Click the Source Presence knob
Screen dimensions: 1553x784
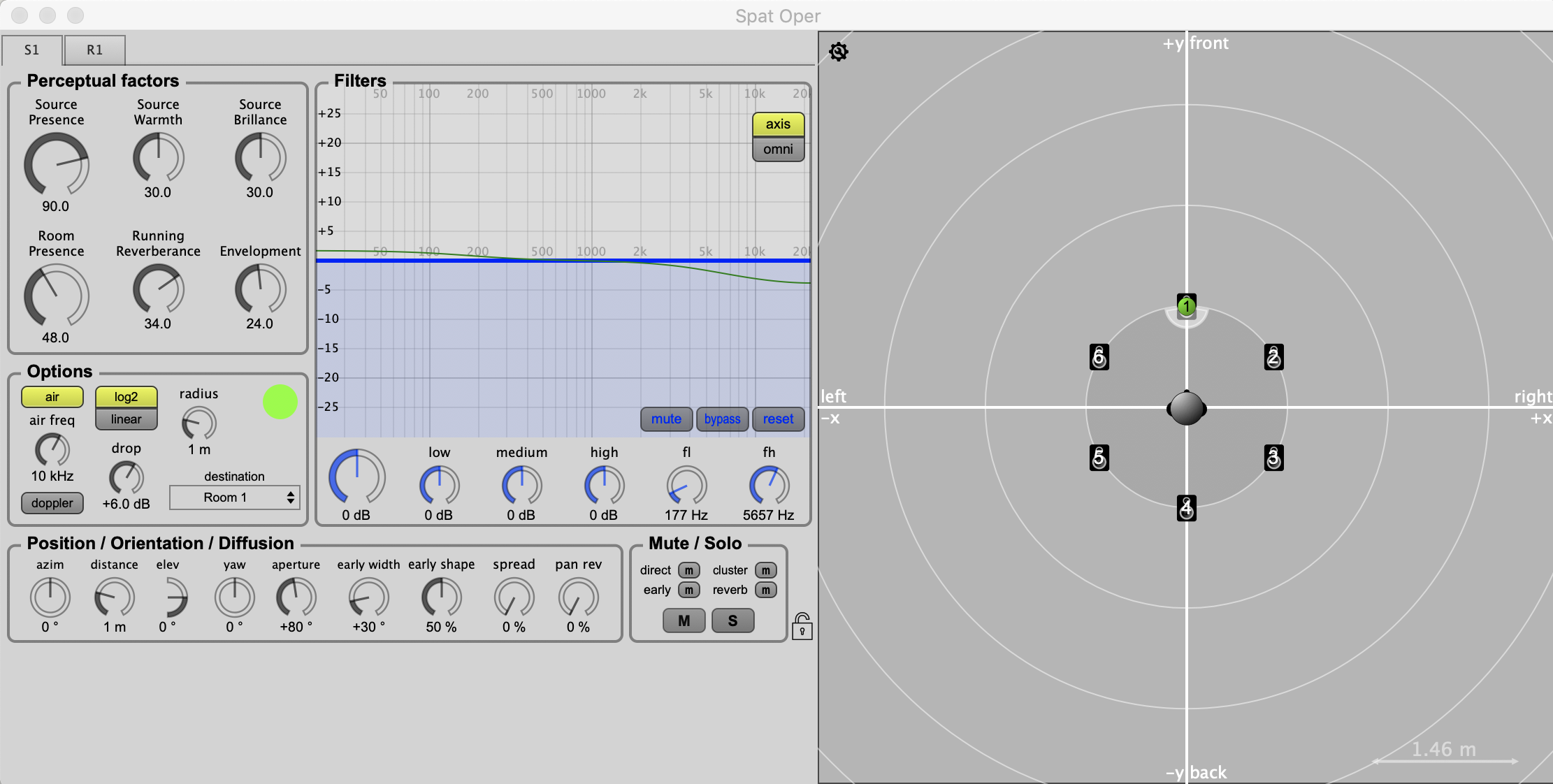click(x=56, y=164)
